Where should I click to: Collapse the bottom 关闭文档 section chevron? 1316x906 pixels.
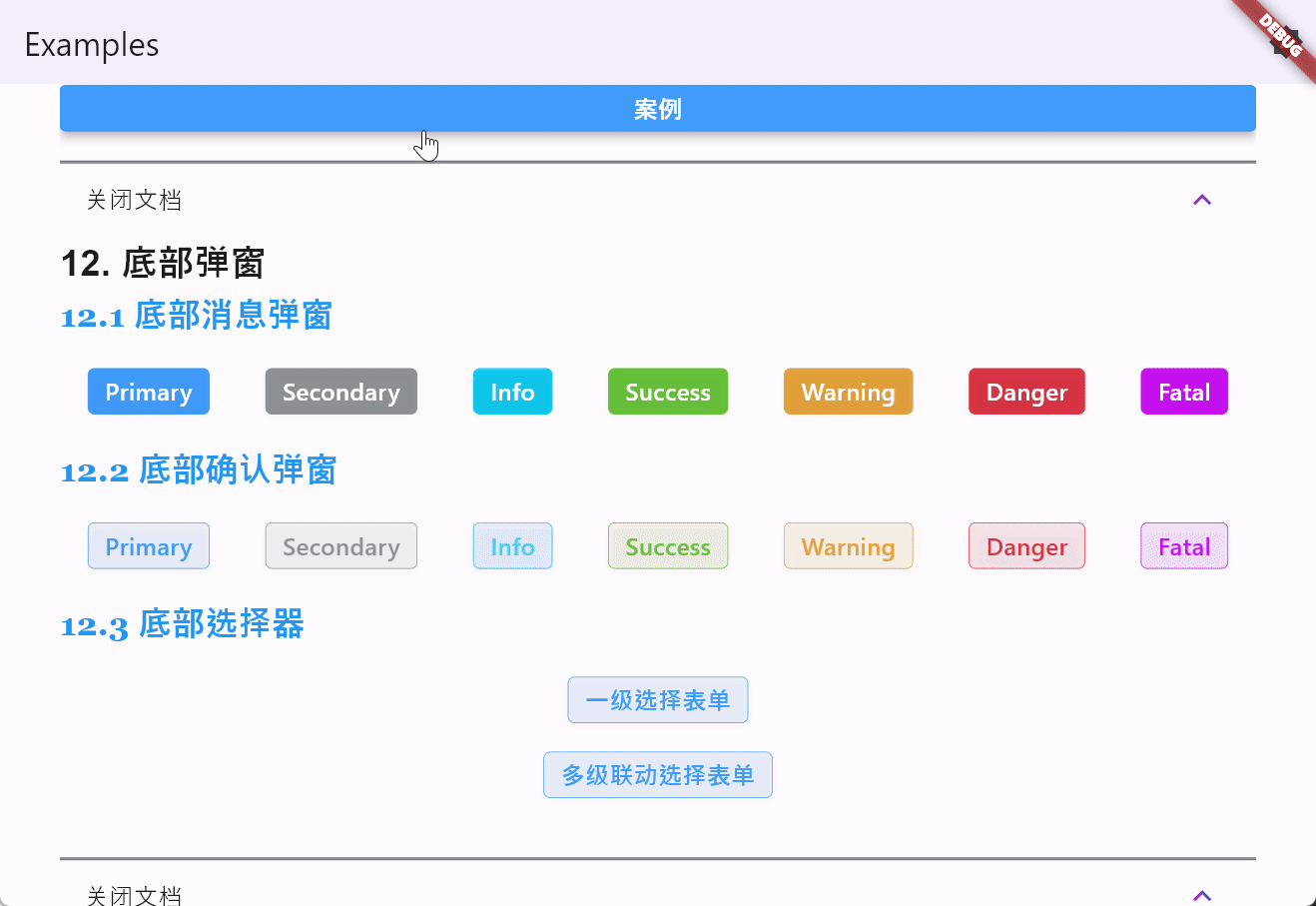[1202, 894]
